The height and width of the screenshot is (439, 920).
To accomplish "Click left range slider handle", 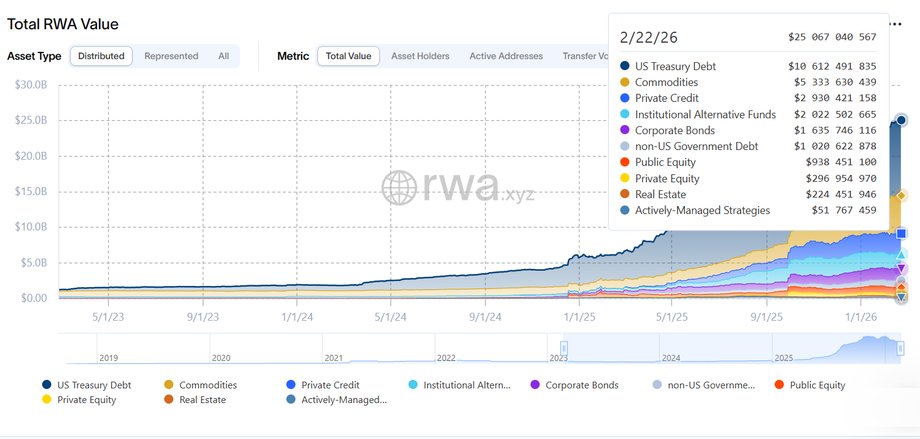I will (x=550, y=348).
